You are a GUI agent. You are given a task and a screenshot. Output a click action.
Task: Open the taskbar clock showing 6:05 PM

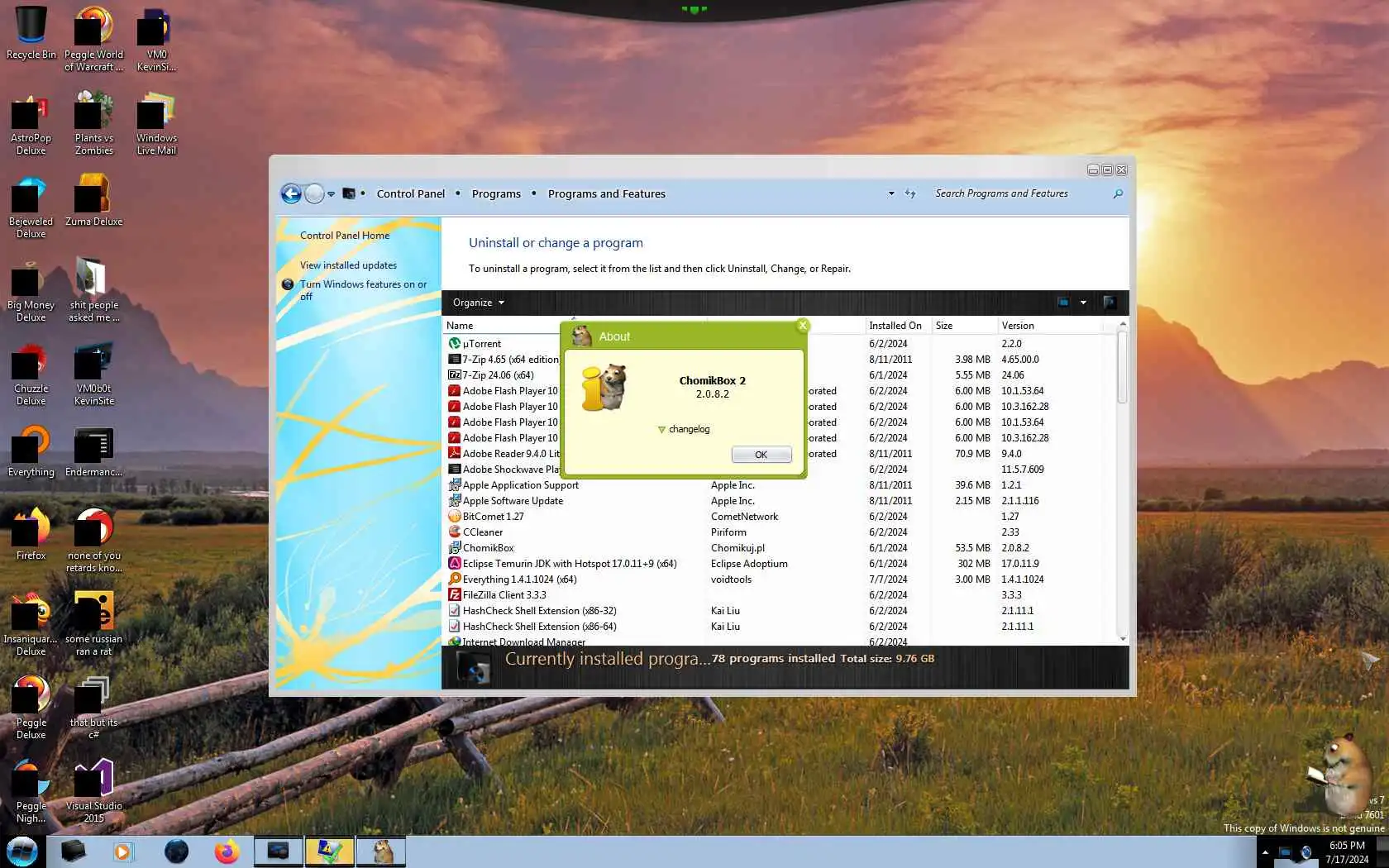point(1347,852)
